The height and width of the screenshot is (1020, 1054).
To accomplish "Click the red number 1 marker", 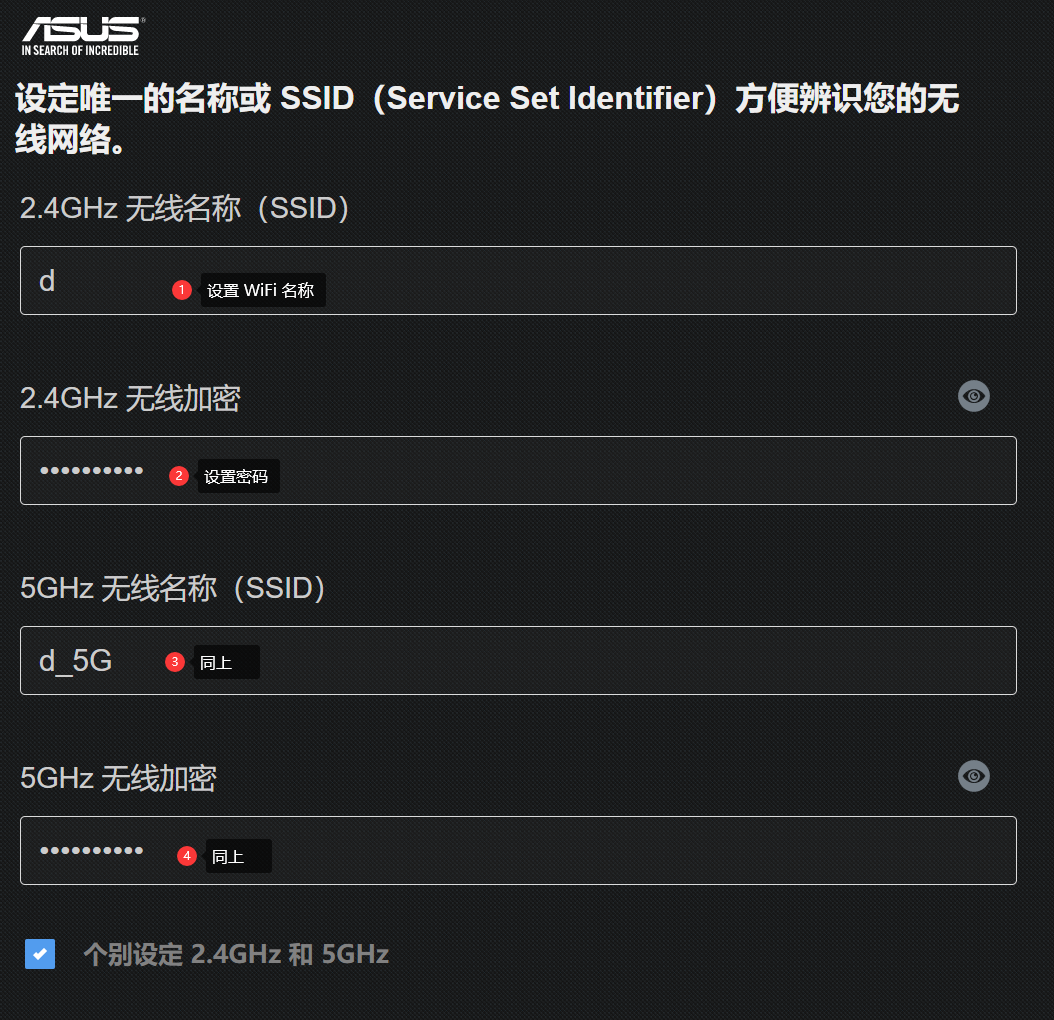I will 181,290.
